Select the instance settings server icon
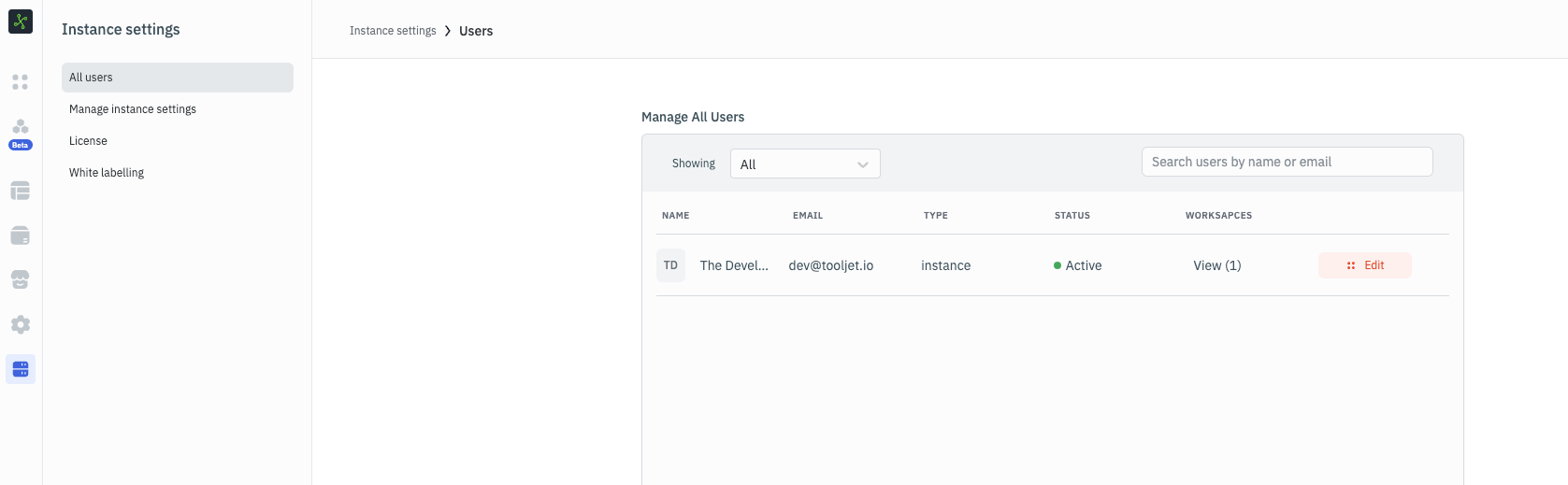The image size is (1568, 485). [x=21, y=369]
